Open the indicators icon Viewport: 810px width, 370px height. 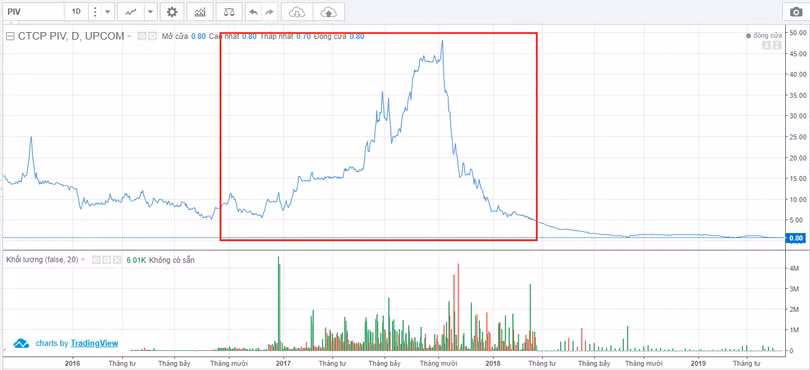pyautogui.click(x=199, y=11)
